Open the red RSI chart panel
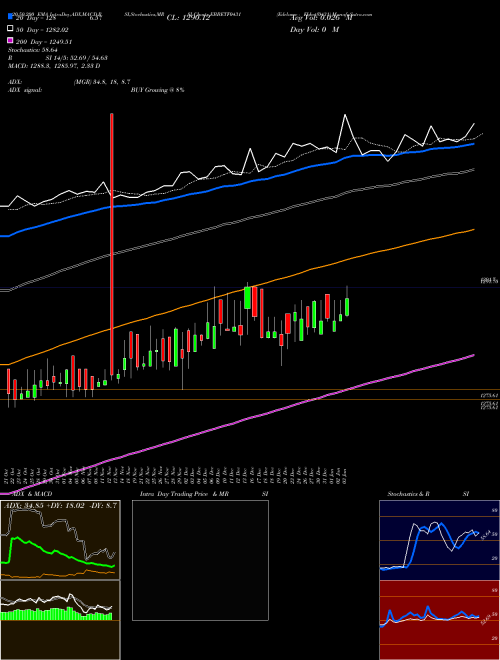 [439, 620]
